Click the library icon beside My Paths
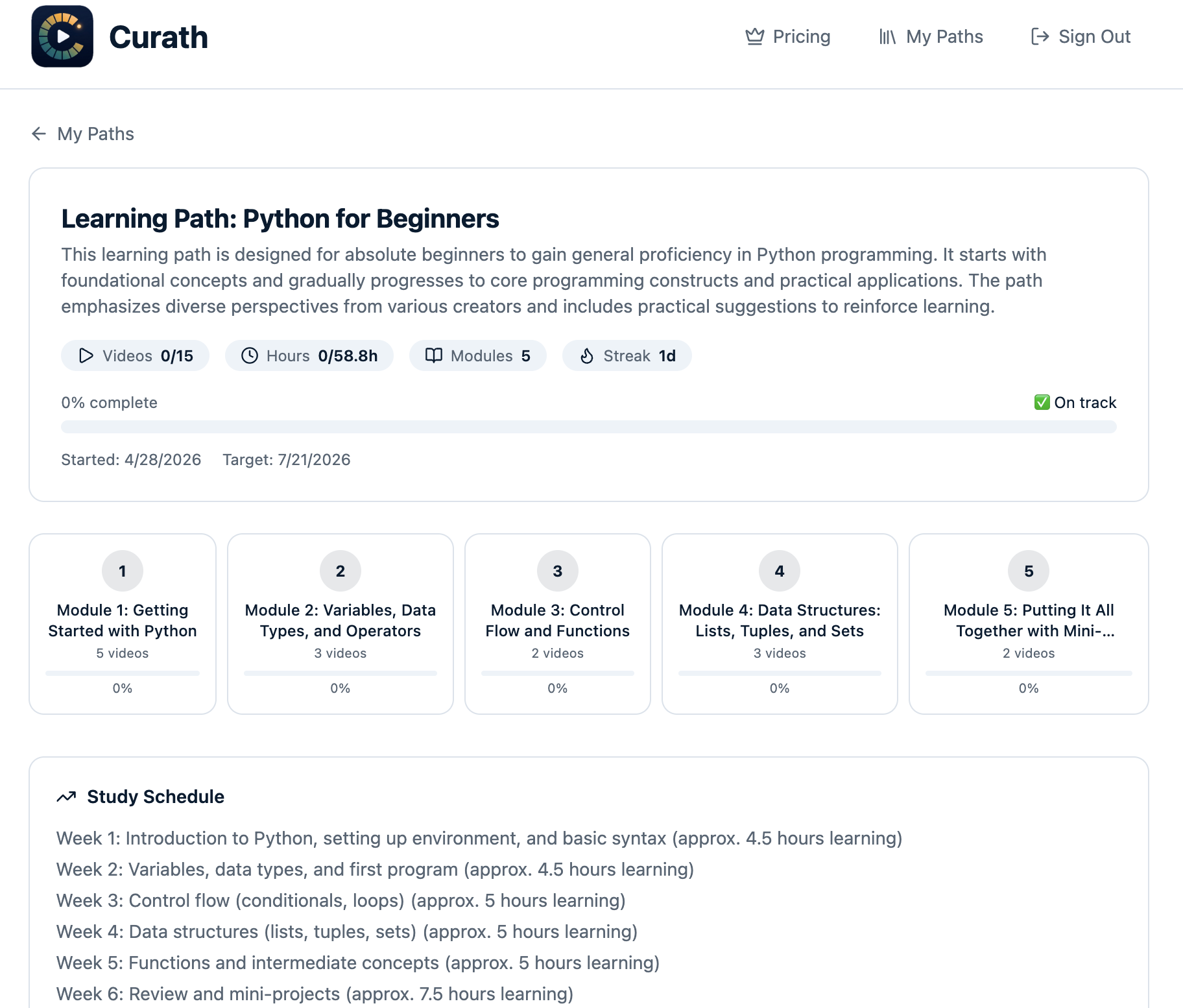 pos(888,36)
